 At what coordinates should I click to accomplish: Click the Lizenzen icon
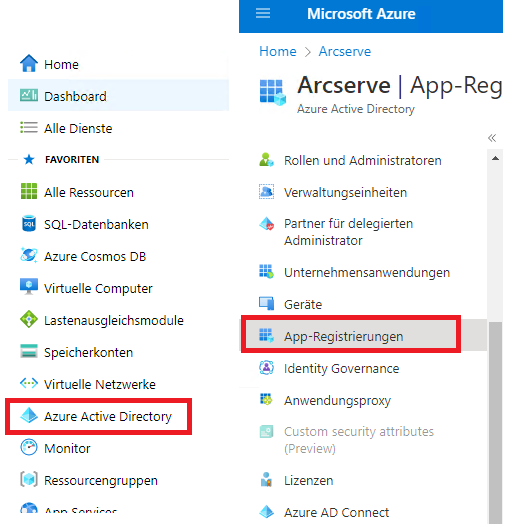point(266,479)
